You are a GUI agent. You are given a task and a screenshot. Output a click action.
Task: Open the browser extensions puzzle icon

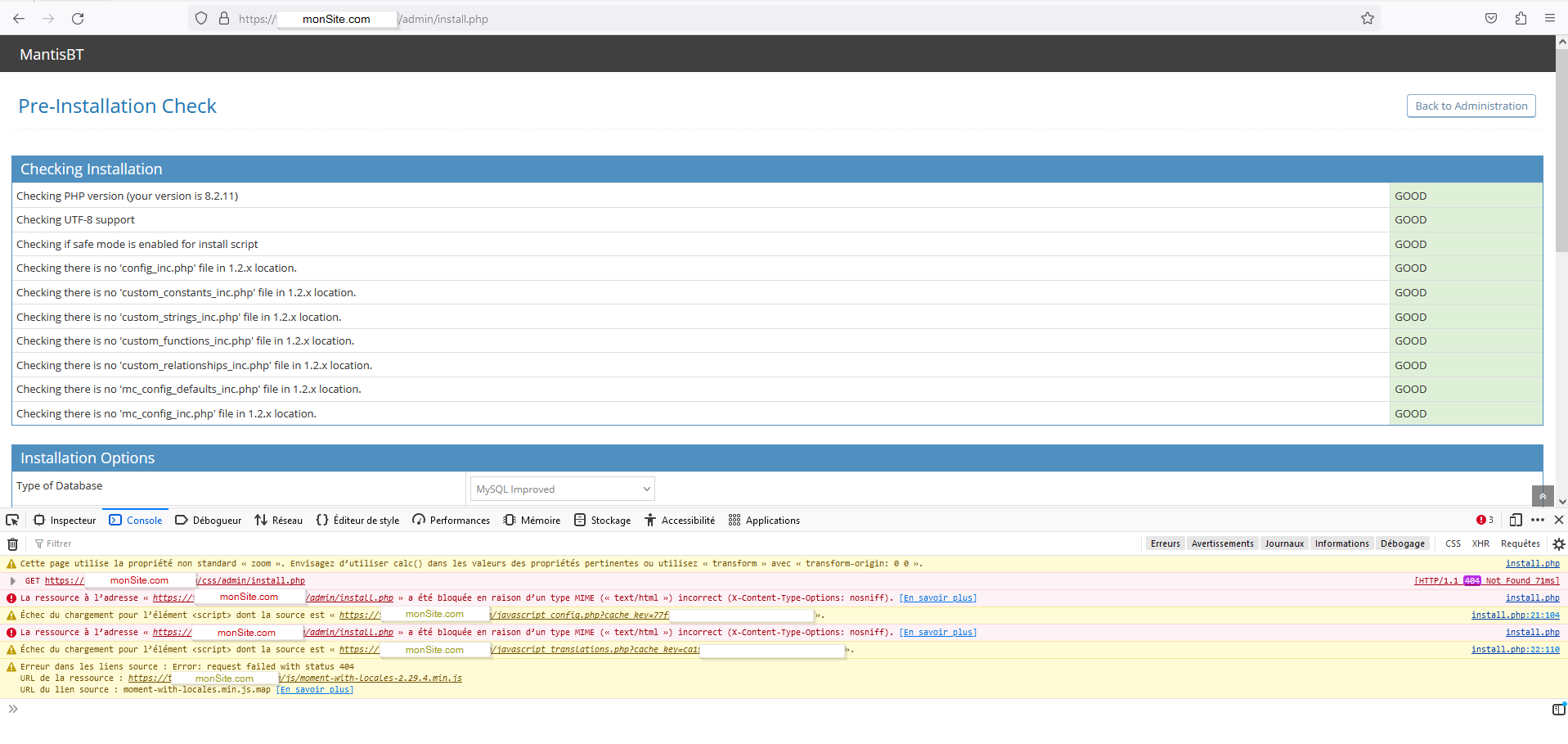[1521, 19]
